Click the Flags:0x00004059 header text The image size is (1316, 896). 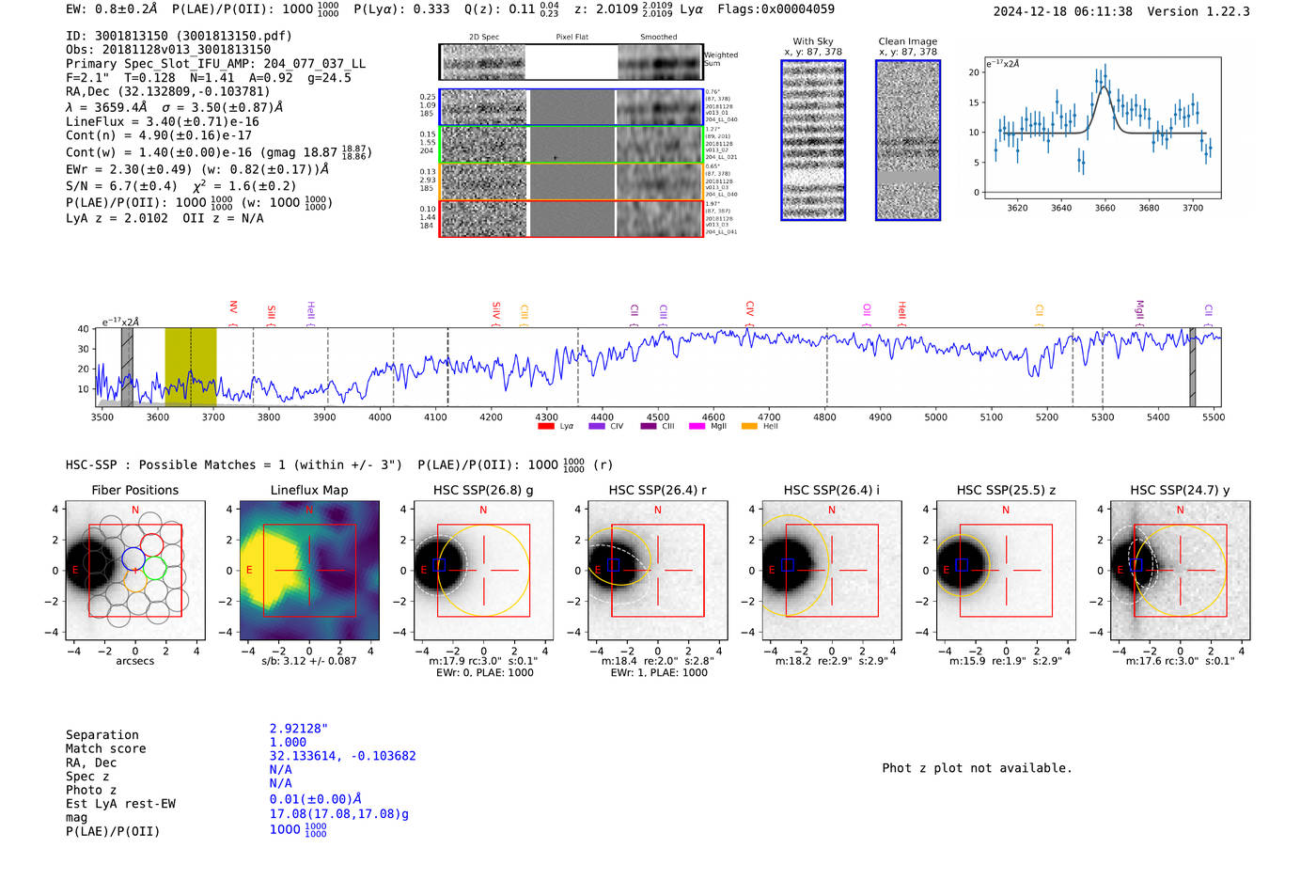775,9
